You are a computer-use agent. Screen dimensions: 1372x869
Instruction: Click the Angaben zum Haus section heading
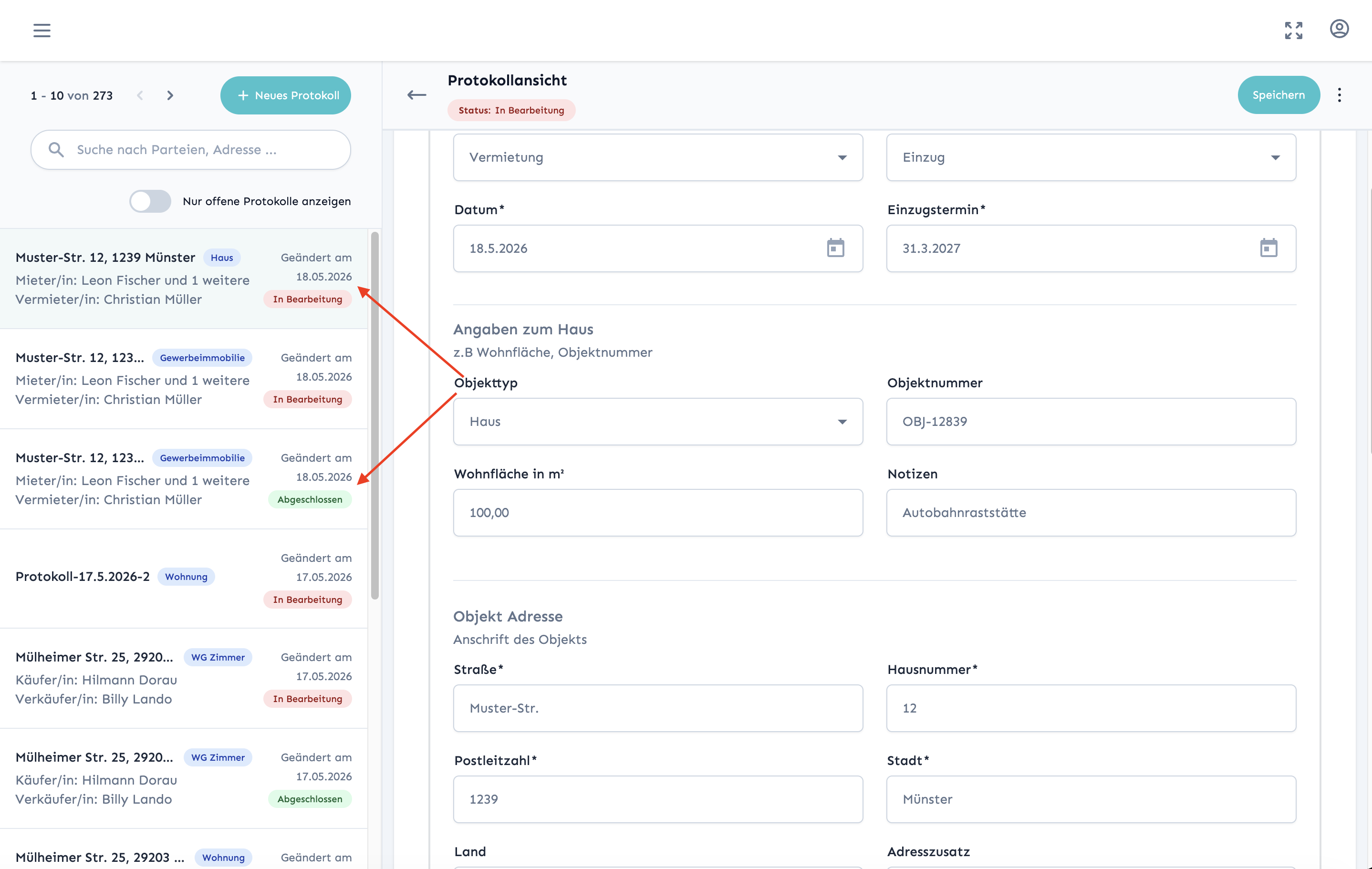[x=523, y=329]
